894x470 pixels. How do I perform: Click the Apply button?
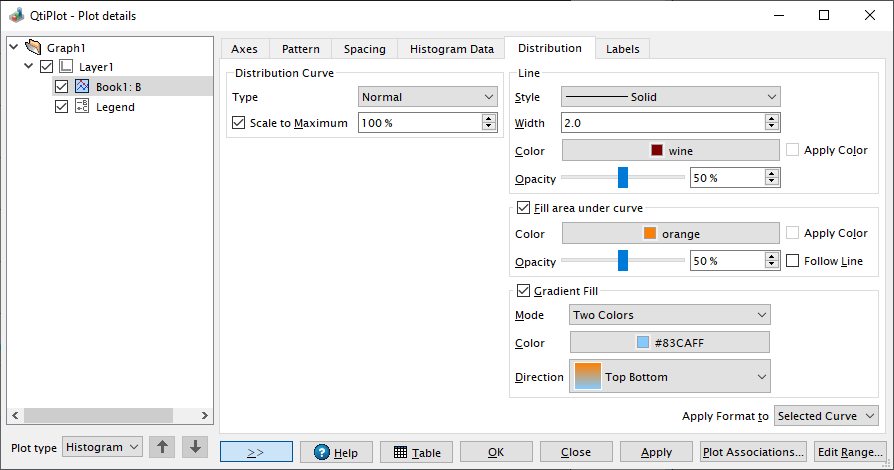[656, 452]
